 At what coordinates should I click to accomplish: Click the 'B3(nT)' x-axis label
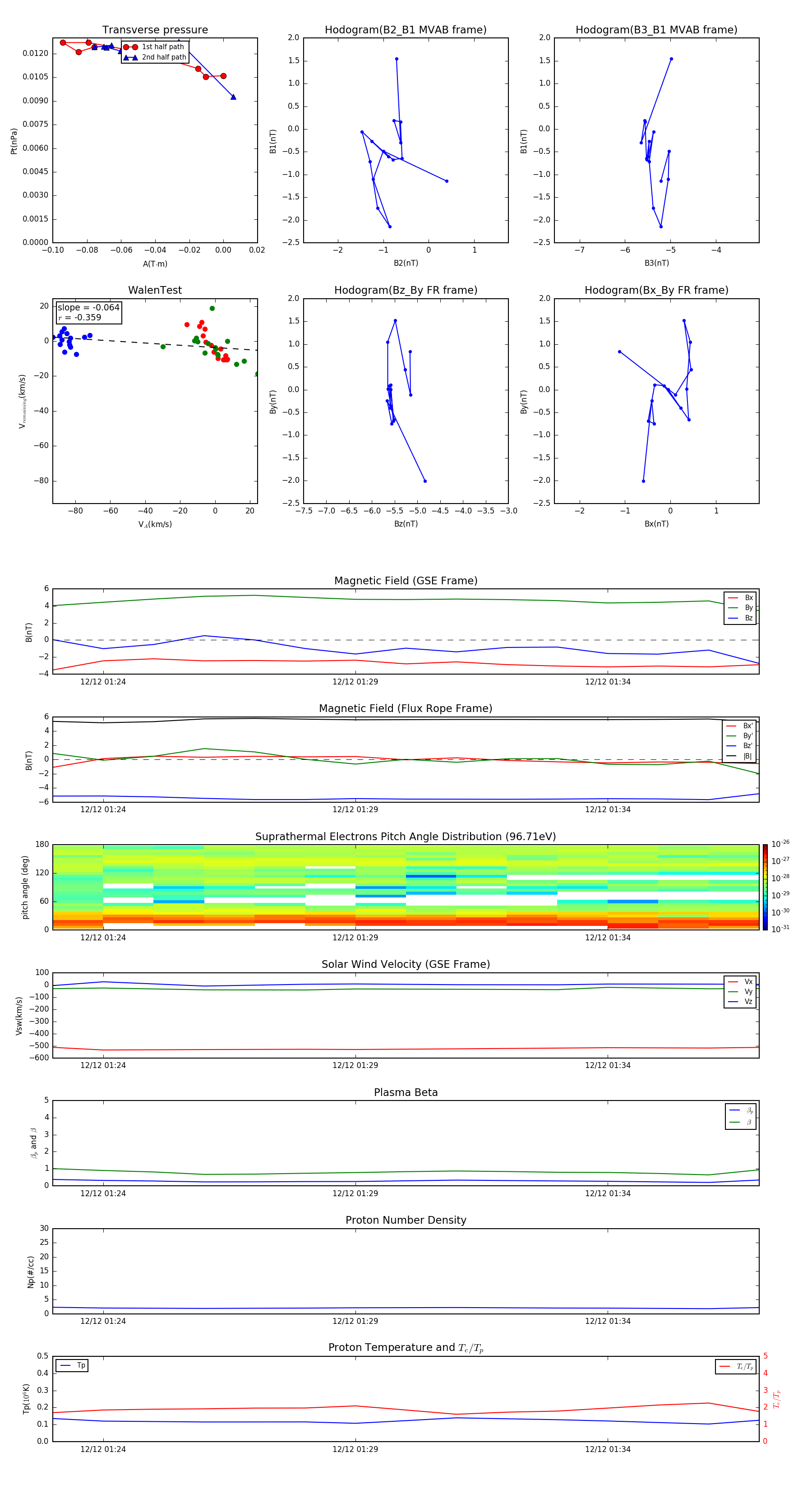click(x=656, y=263)
